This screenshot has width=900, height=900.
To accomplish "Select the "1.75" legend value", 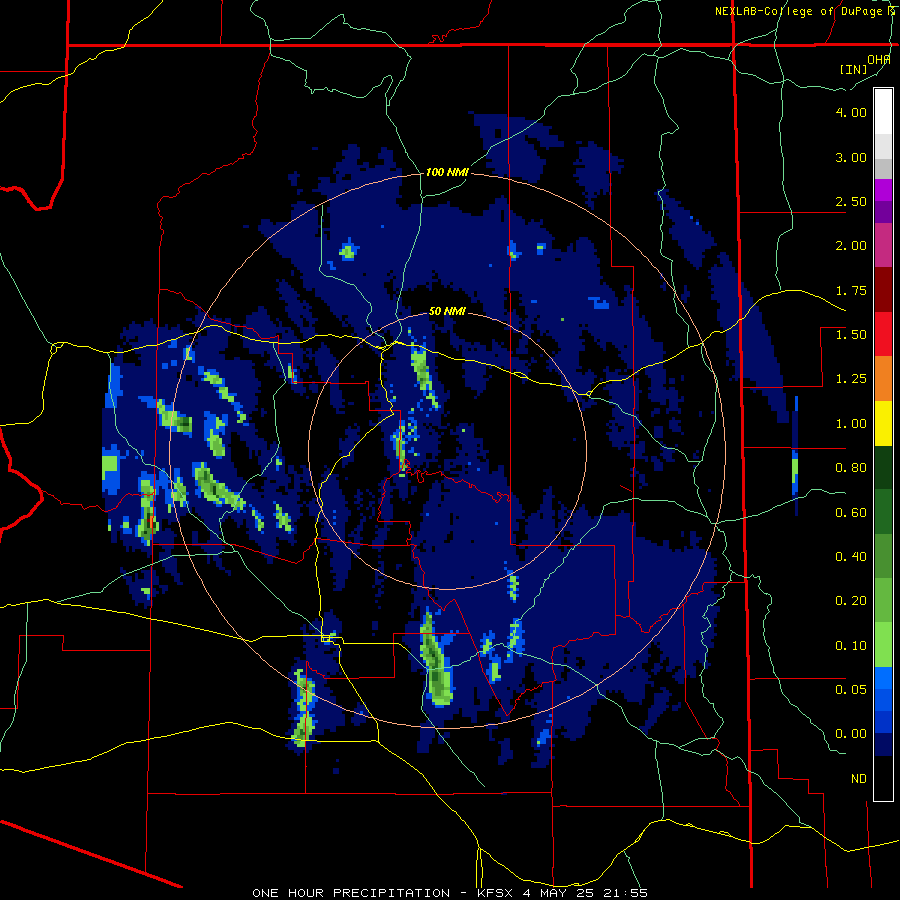I will [851, 290].
